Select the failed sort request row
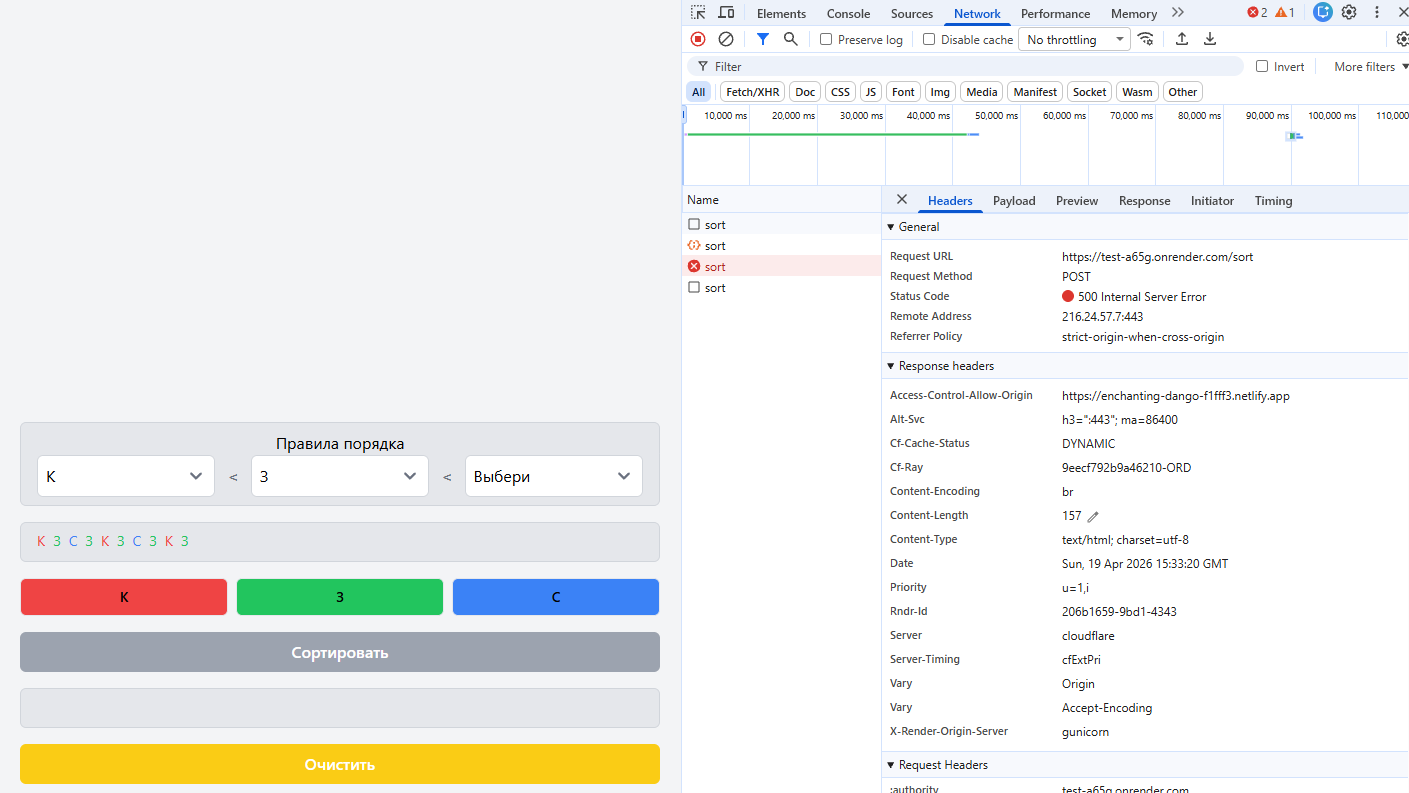The image size is (1409, 793). click(x=715, y=267)
